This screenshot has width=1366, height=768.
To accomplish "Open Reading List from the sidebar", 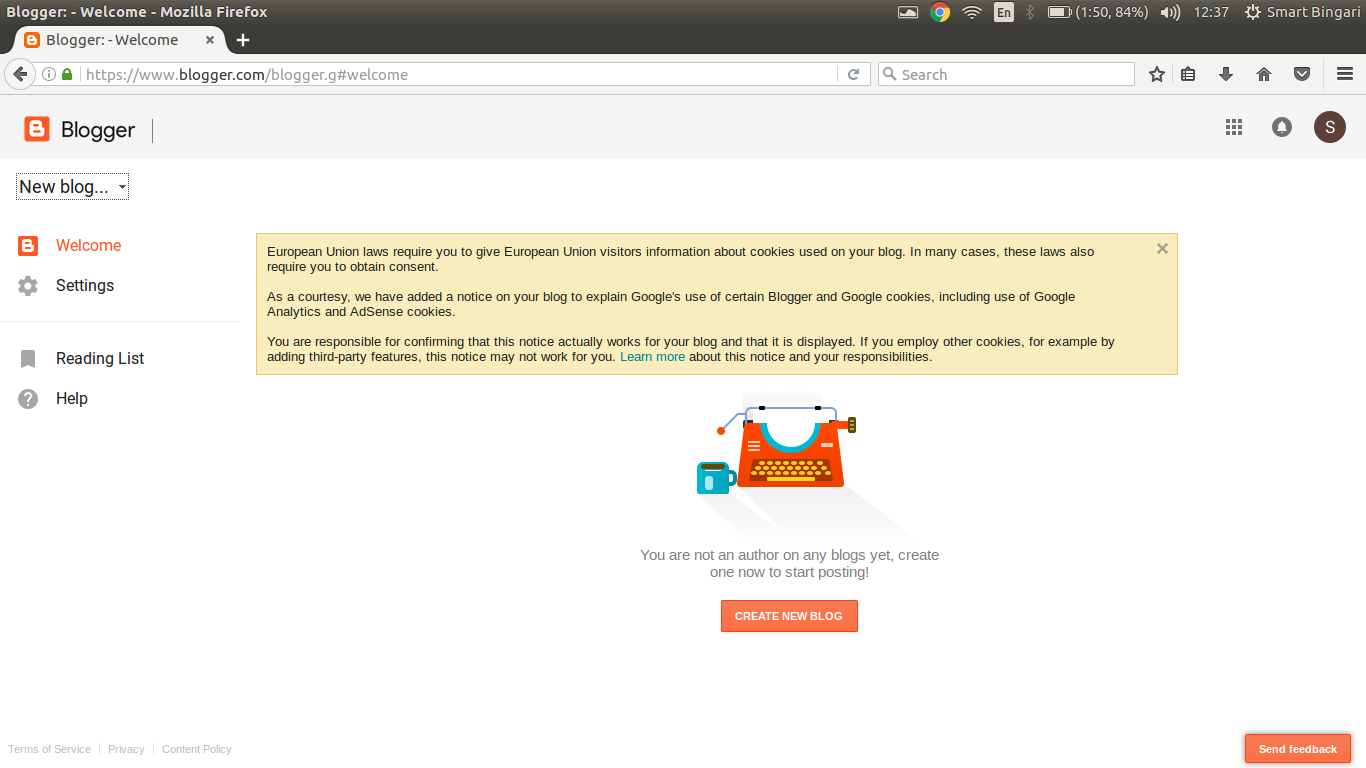I will pyautogui.click(x=100, y=358).
